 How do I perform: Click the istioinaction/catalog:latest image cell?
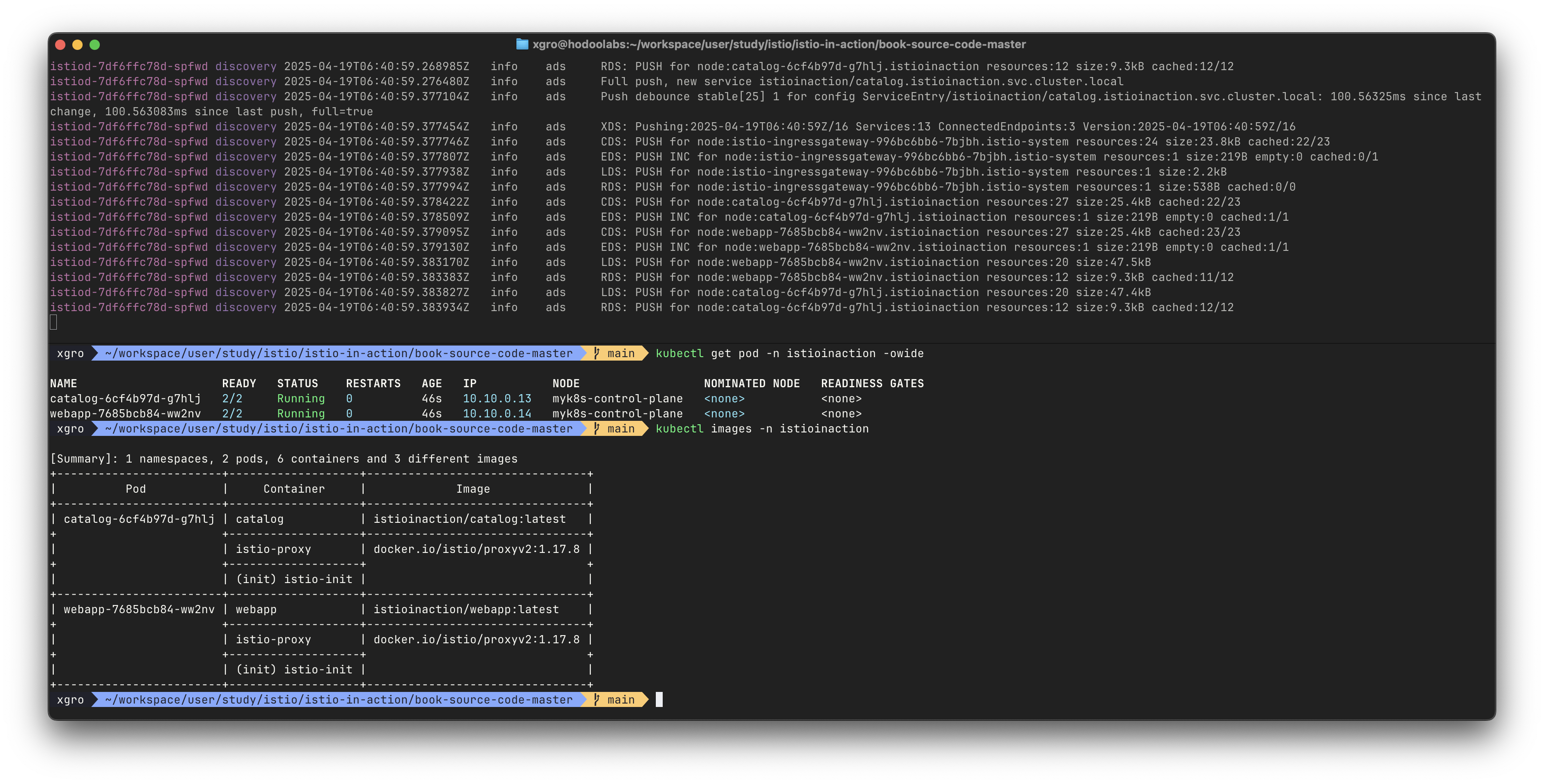pos(469,519)
